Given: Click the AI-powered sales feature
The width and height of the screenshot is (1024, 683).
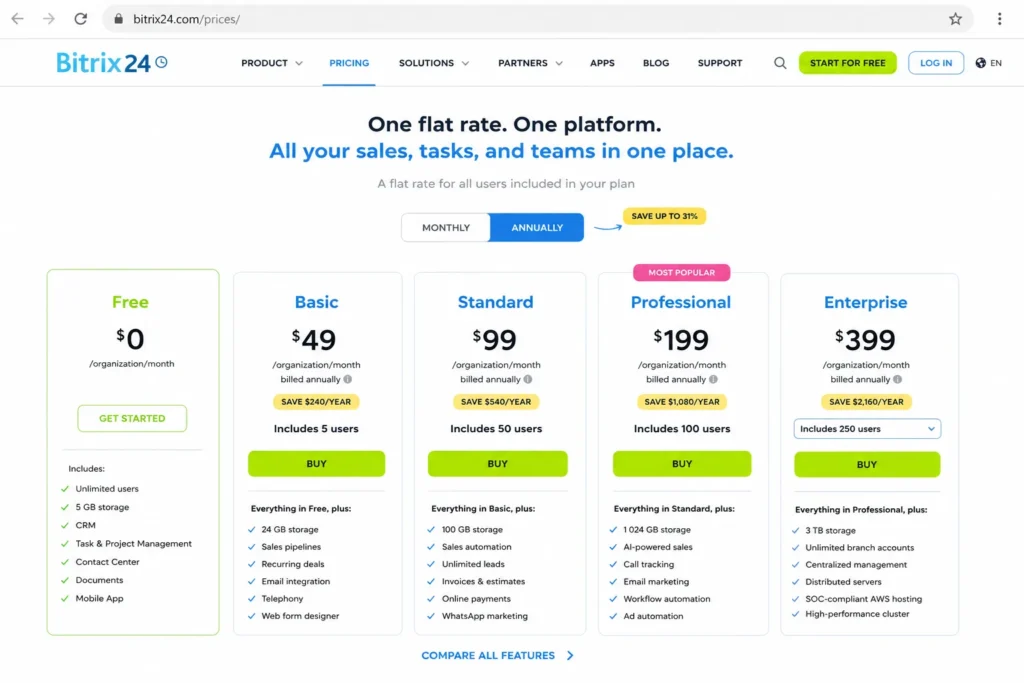Looking at the screenshot, I should click(x=658, y=547).
